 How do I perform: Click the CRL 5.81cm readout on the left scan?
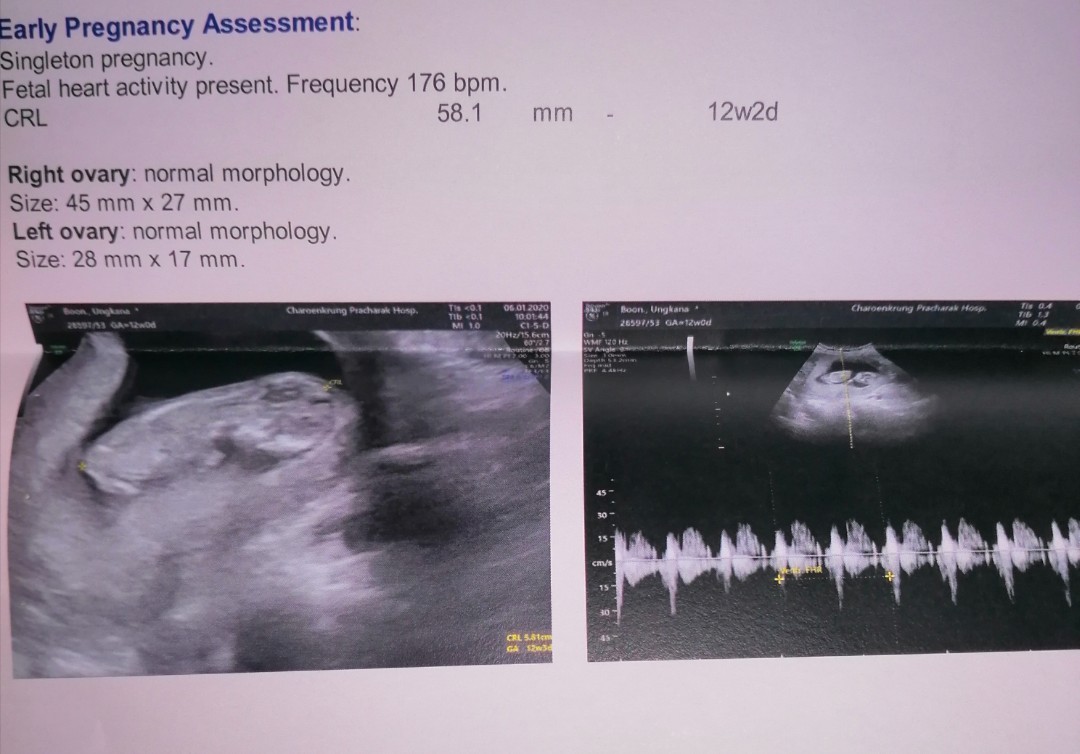529,639
